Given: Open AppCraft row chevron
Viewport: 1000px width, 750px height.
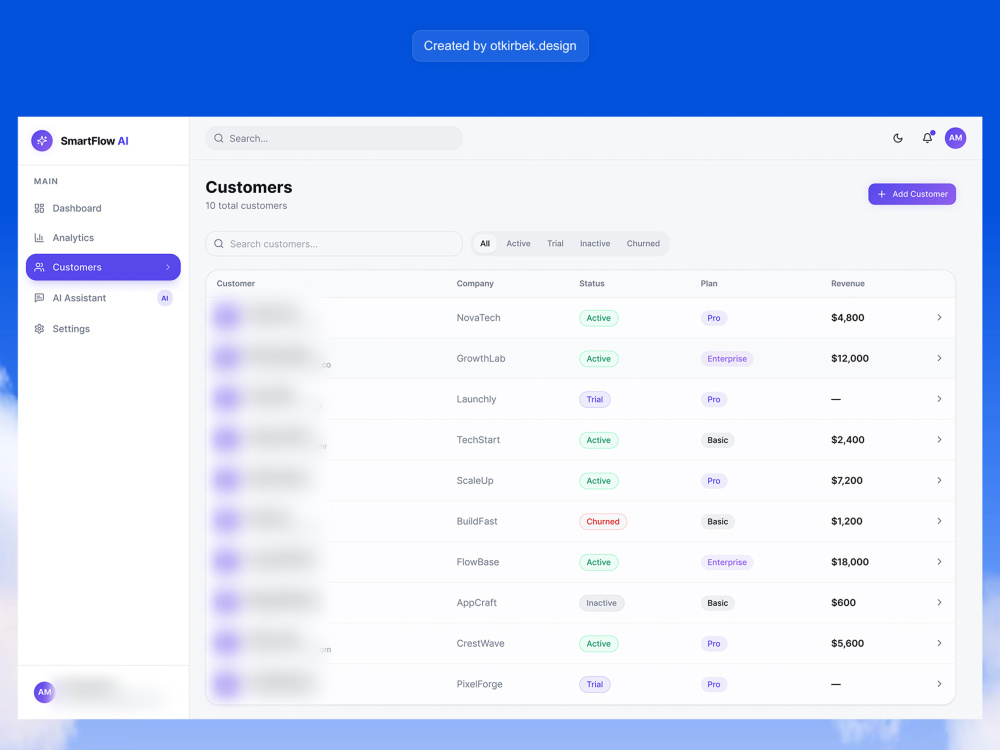Looking at the screenshot, I should pos(939,603).
